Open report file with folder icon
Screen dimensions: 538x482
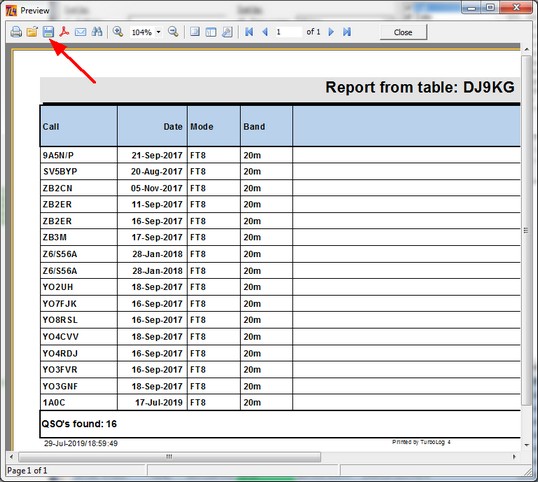32,32
